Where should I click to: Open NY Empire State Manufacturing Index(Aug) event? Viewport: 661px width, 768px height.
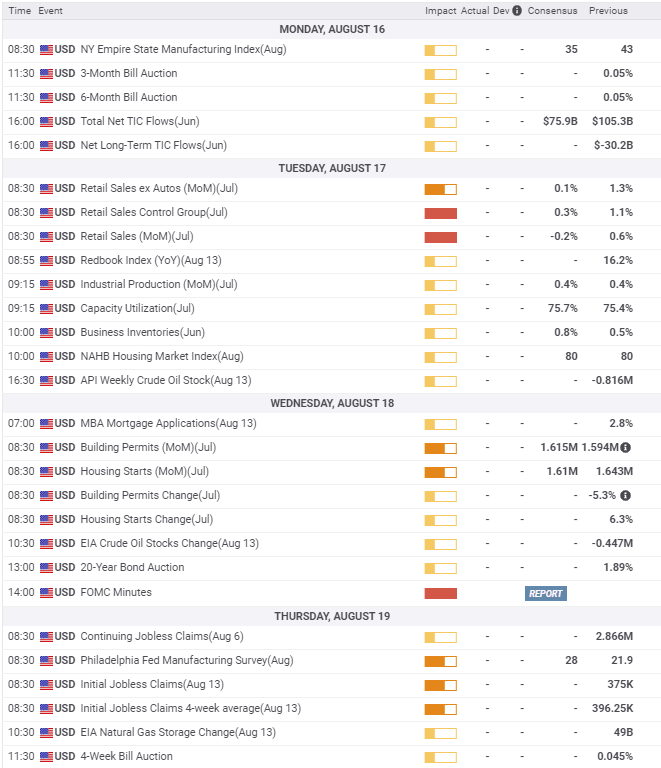pos(183,49)
